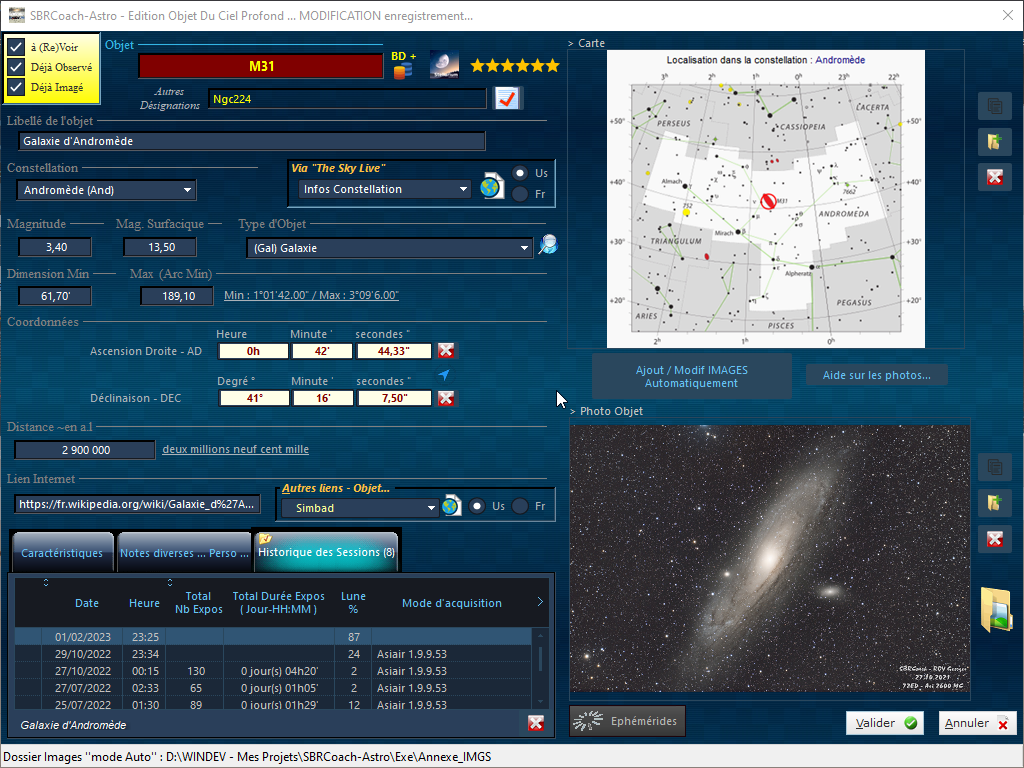Open the BD+ database icon
Image resolution: width=1024 pixels, height=768 pixels.
coord(403,65)
